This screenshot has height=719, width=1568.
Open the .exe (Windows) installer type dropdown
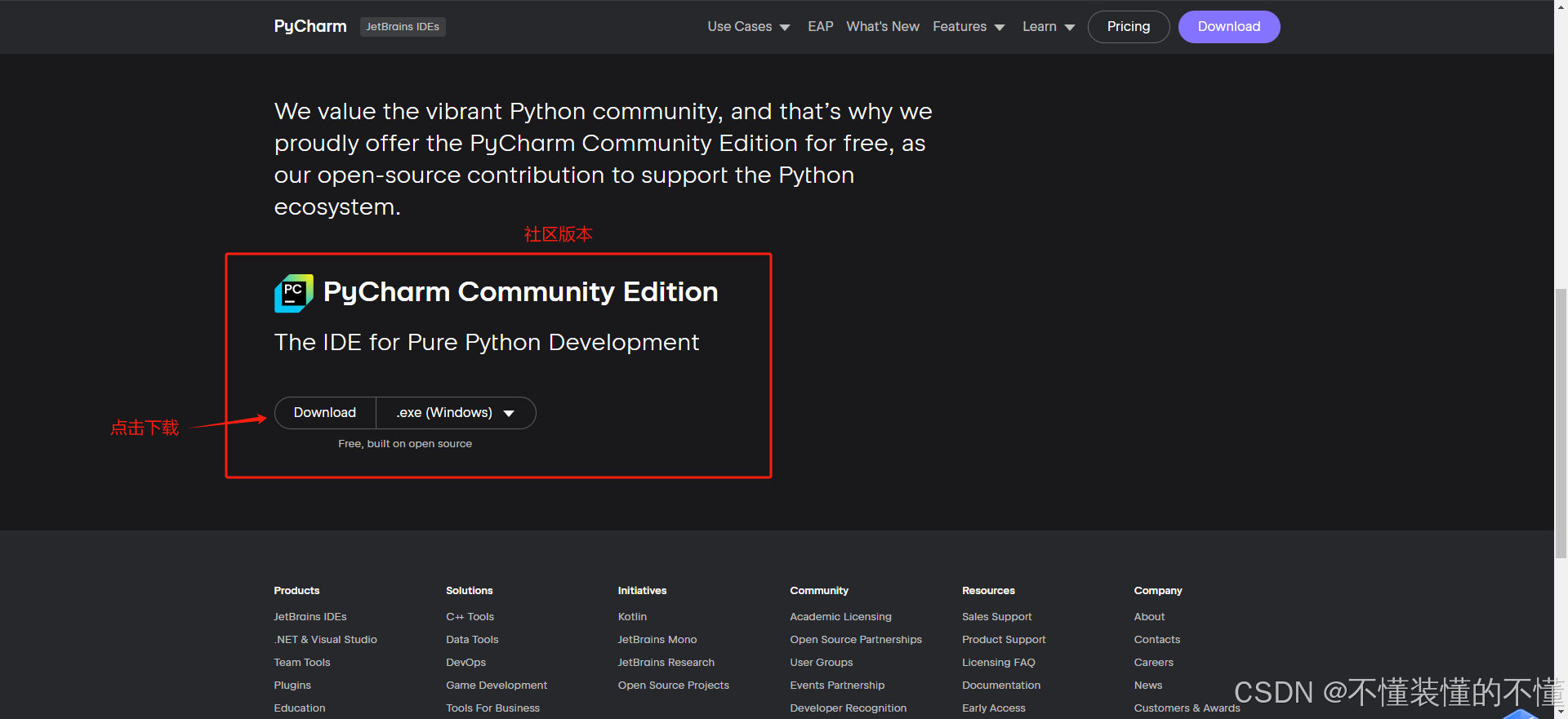point(456,413)
